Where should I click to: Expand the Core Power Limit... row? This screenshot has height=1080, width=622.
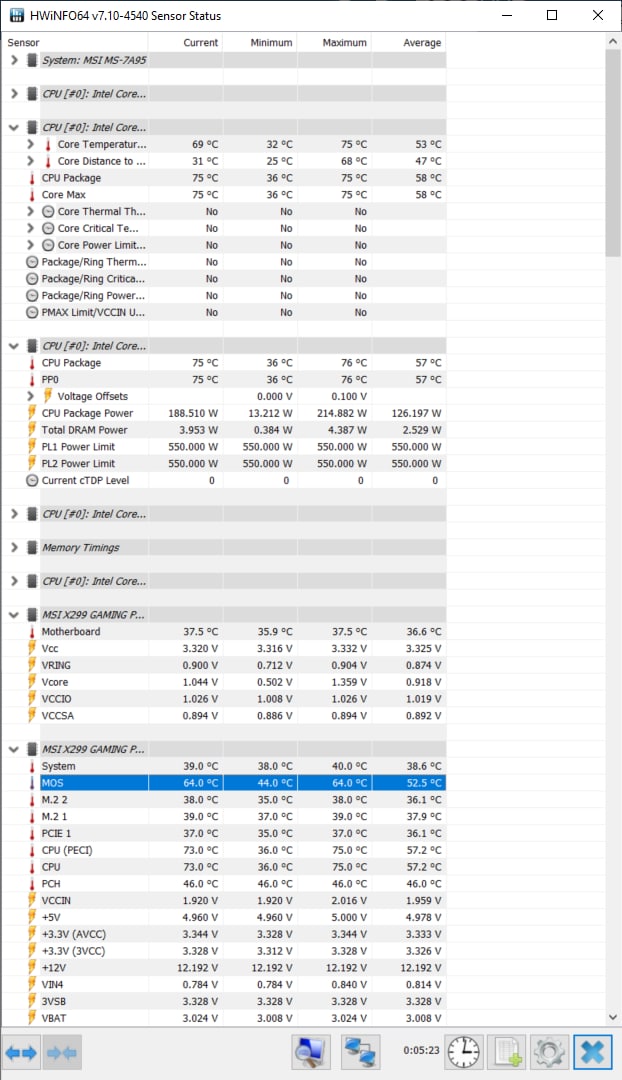(x=30, y=245)
